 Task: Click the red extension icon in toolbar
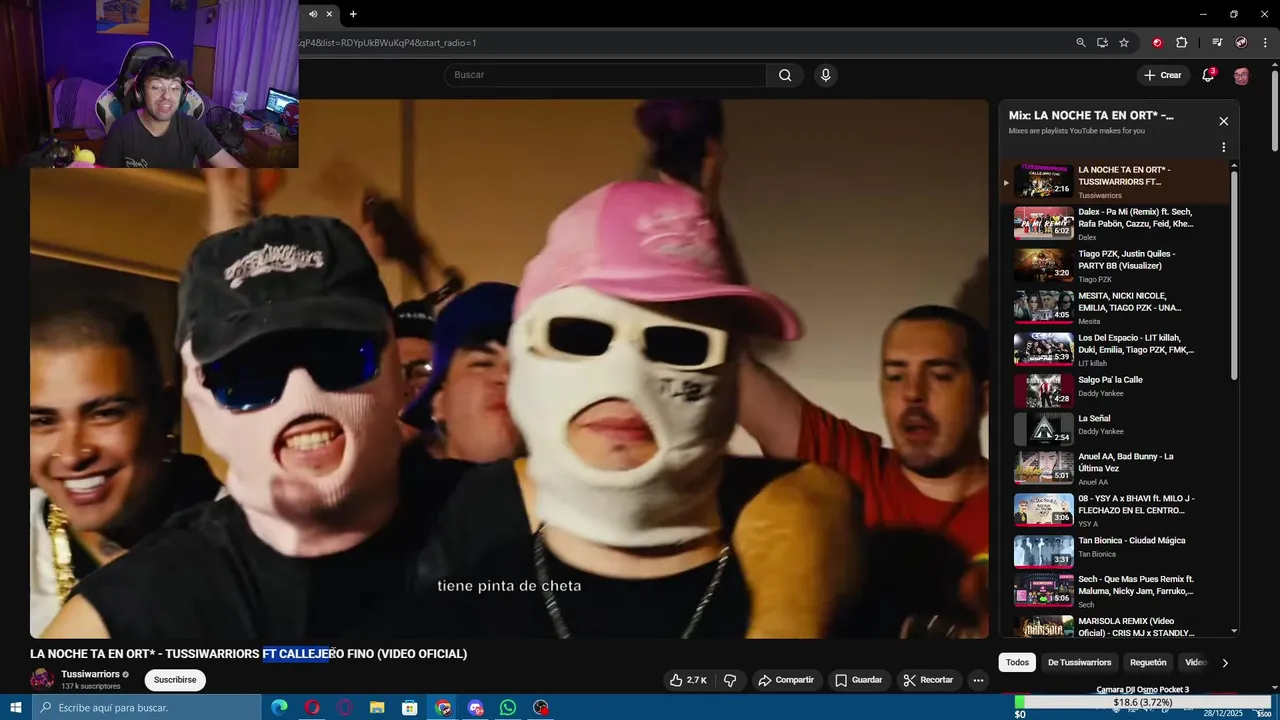[1157, 43]
